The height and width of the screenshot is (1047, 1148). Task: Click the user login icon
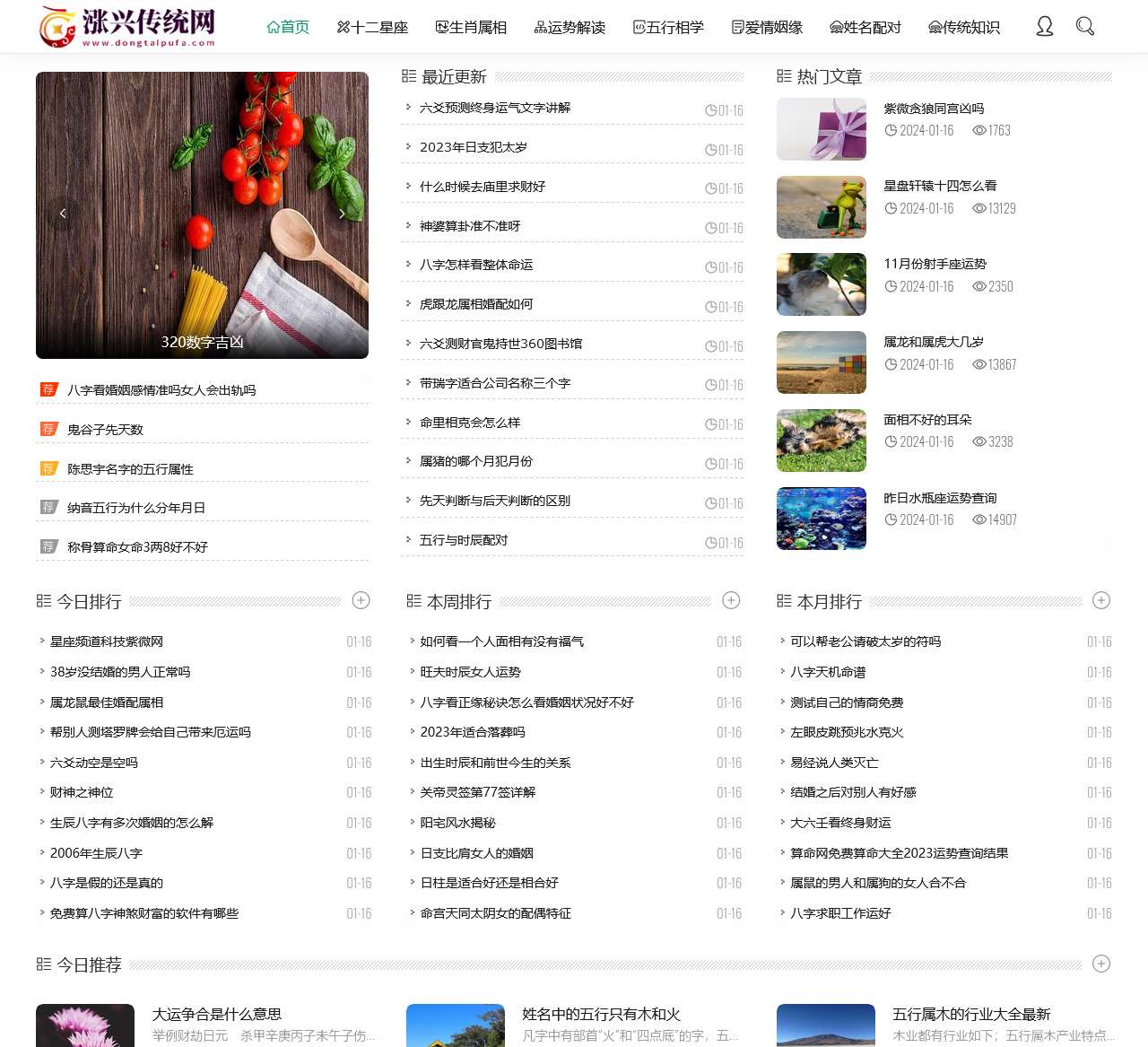pyautogui.click(x=1044, y=26)
